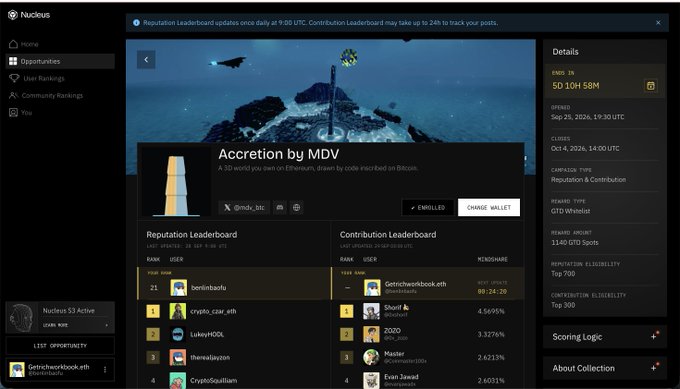Click the 4.5695% mindshare value
This screenshot has width=680, height=389.
[x=491, y=311]
